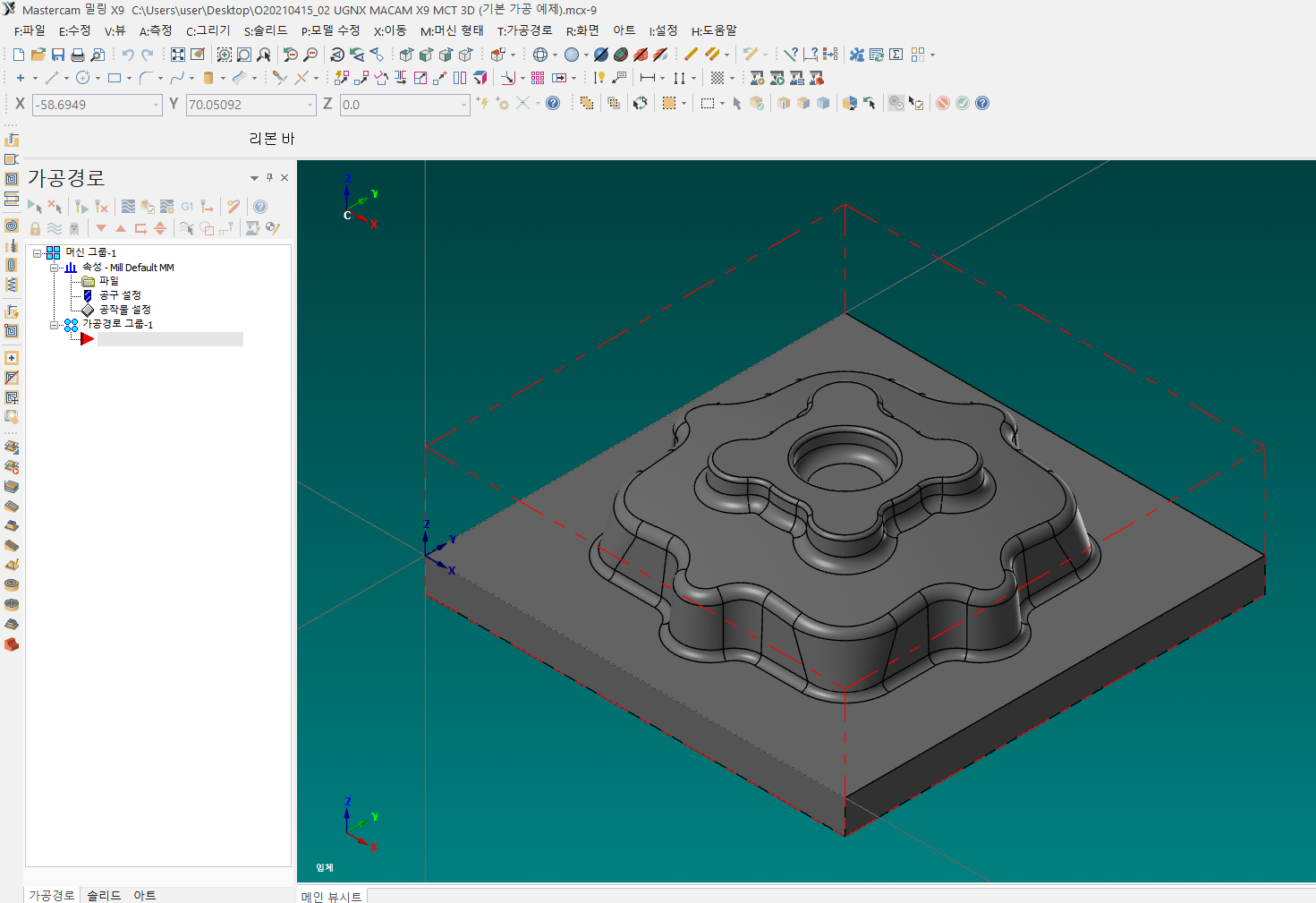
Task: Switch to the 솔리드 tab at bottom
Action: point(104,895)
